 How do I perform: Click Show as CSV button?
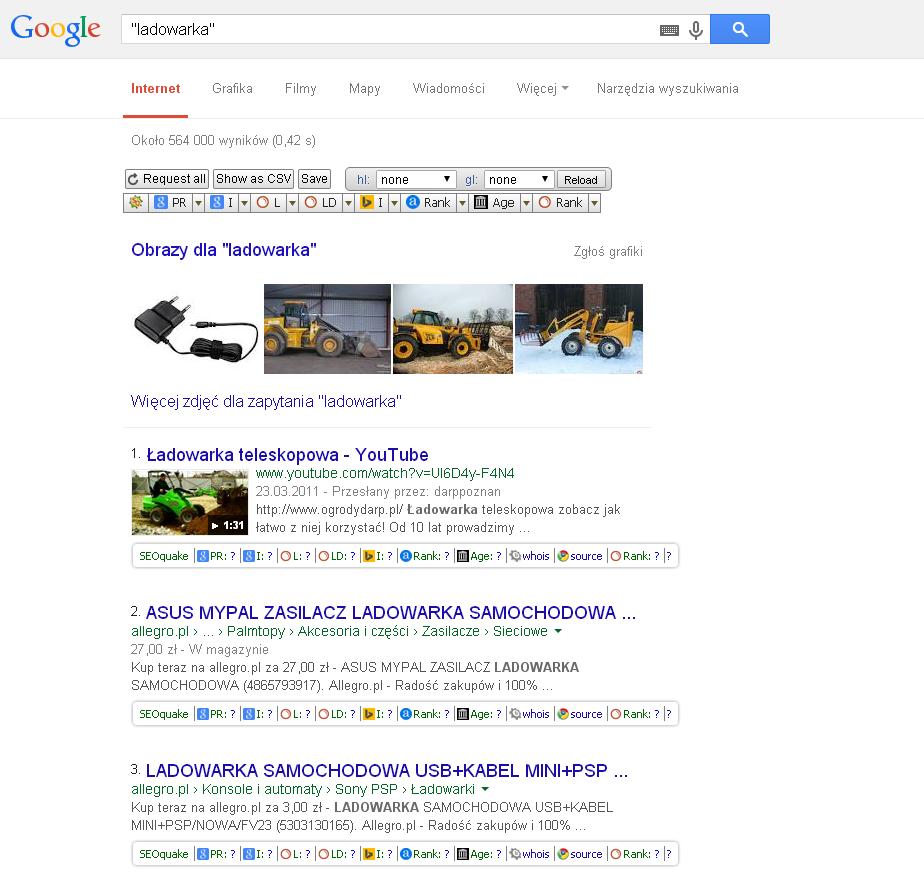253,179
